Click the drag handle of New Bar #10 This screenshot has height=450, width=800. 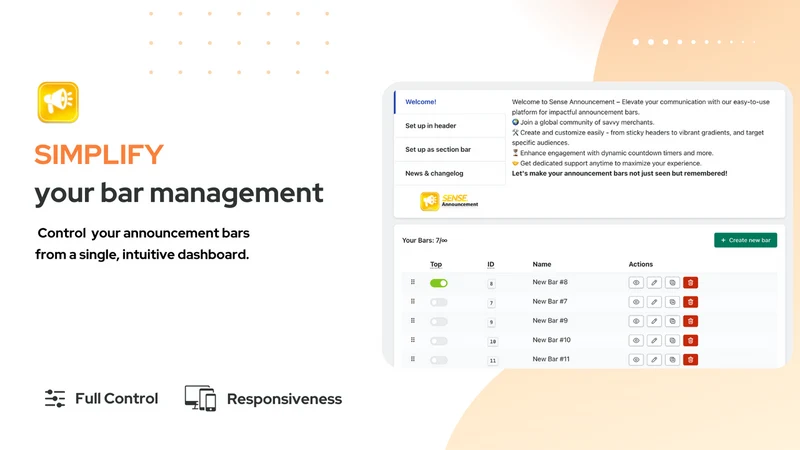click(x=413, y=340)
